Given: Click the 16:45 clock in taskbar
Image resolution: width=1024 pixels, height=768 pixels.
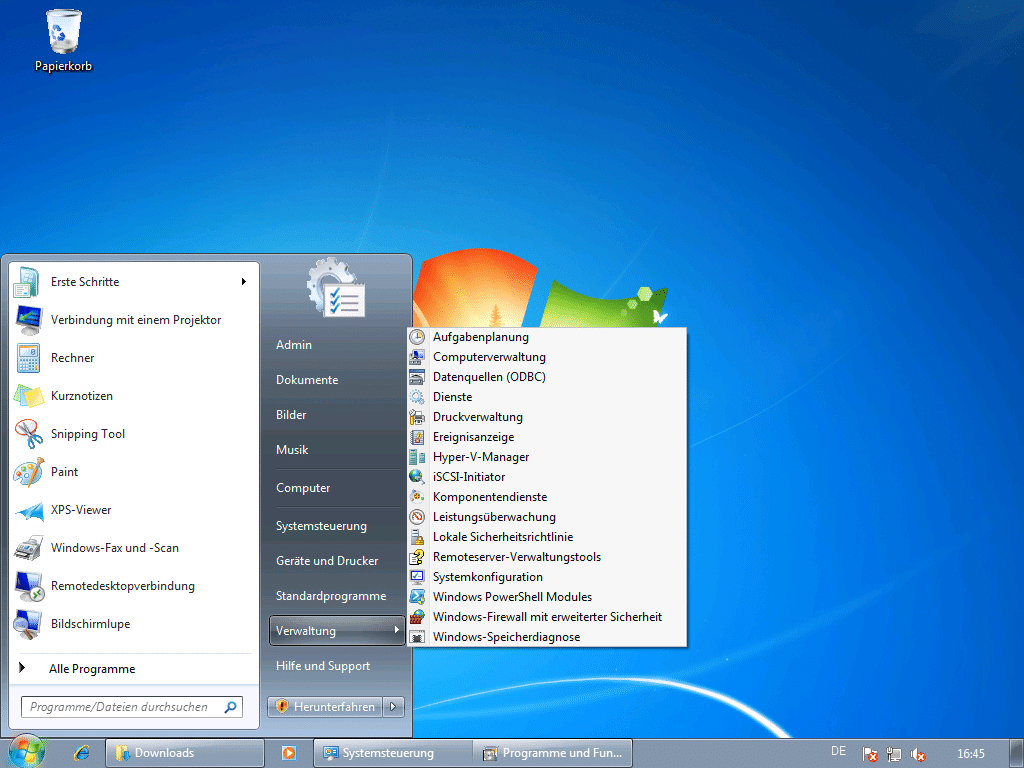Looking at the screenshot, I should coord(970,754).
